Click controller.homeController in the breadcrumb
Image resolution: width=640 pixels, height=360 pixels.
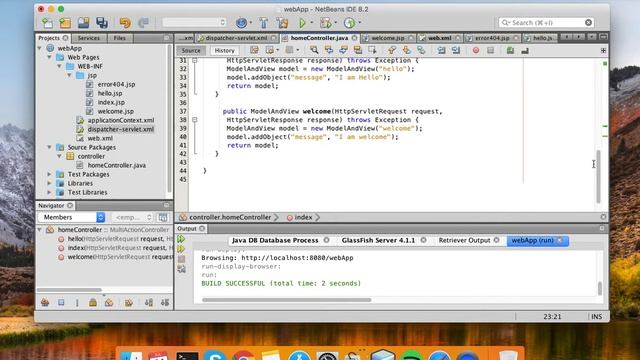pos(230,218)
